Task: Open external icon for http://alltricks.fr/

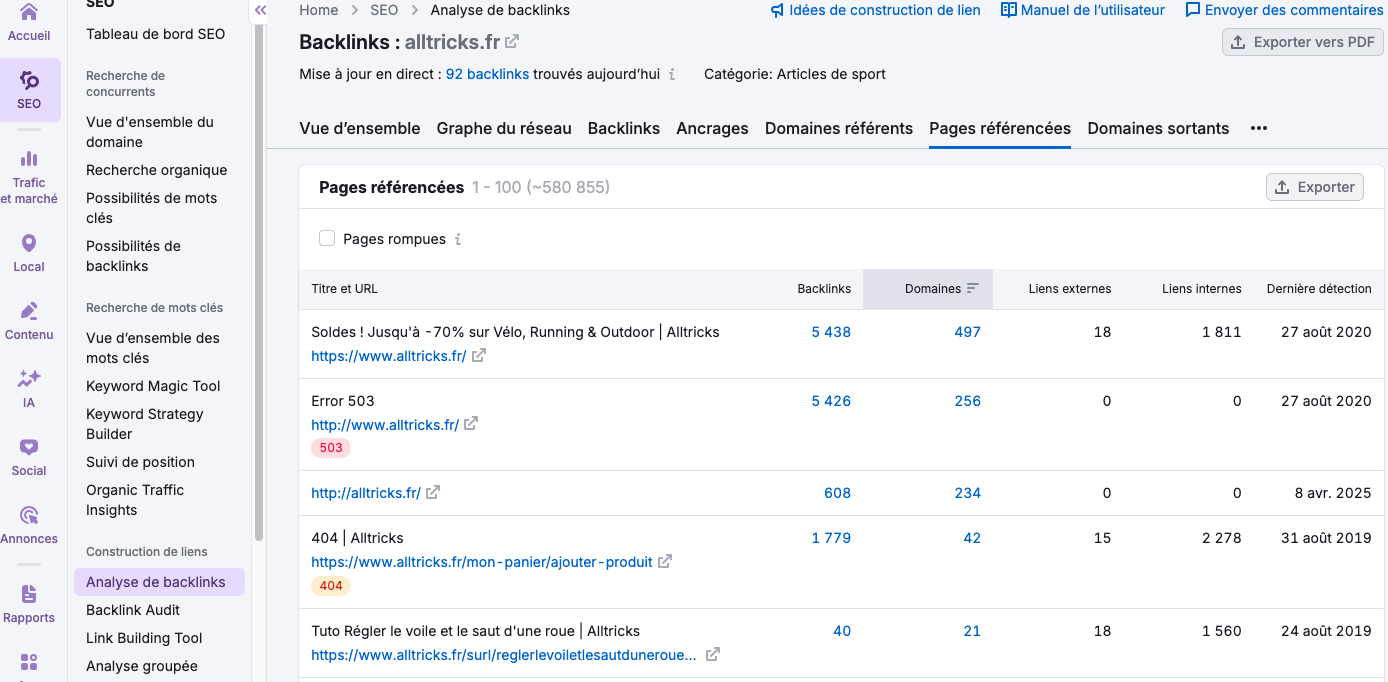Action: 433,492
